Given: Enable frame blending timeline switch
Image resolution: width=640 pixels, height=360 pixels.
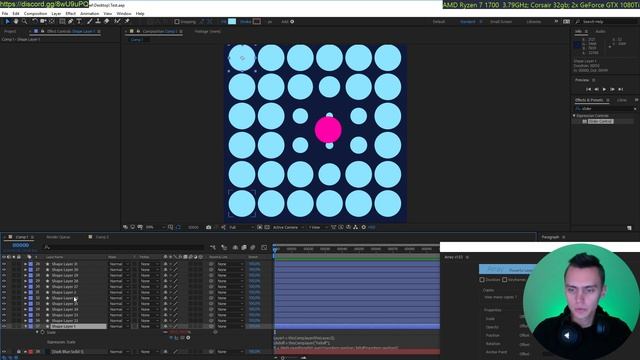Looking at the screenshot, I should tap(244, 247).
